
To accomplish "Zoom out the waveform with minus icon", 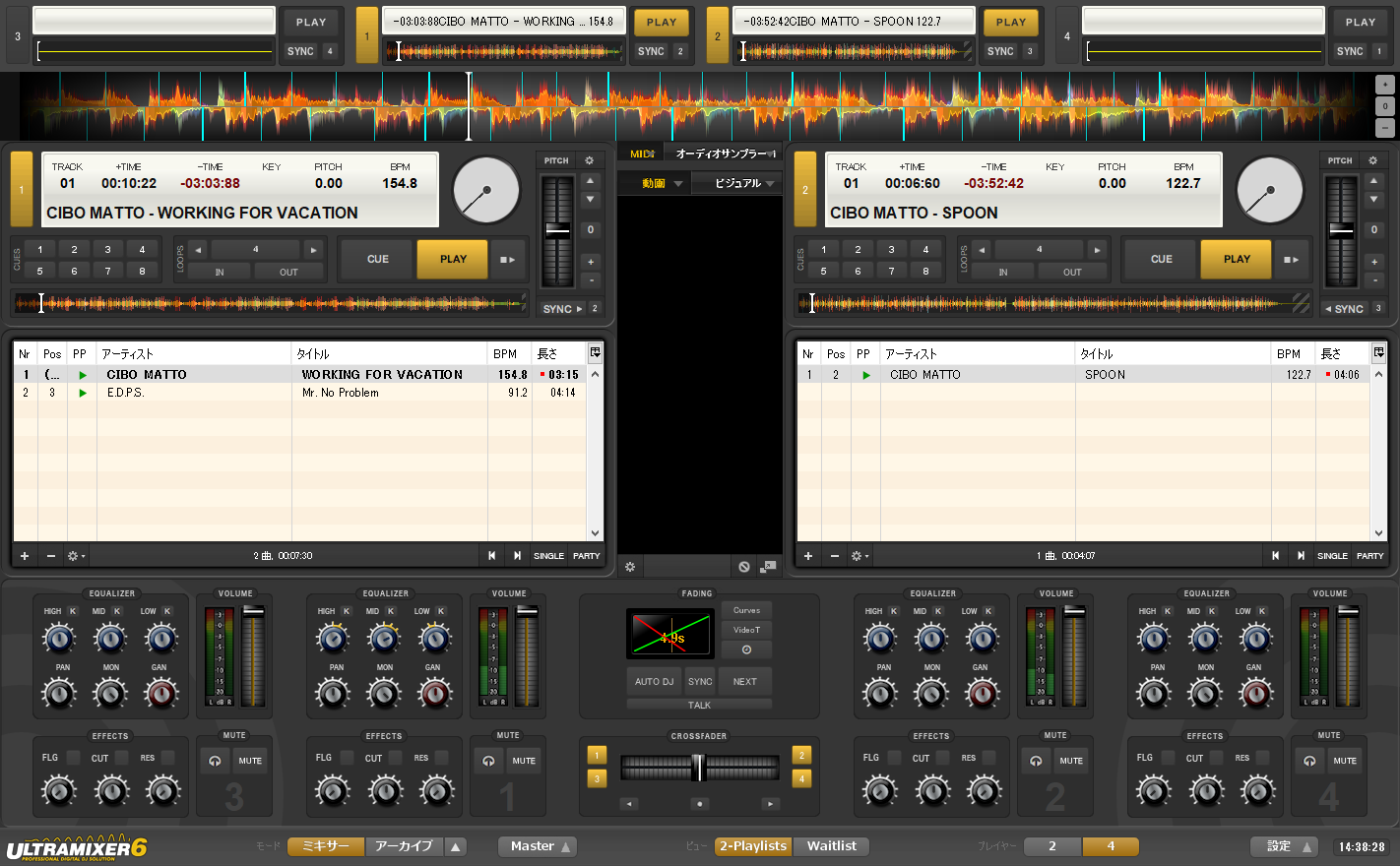I will pos(1385,128).
